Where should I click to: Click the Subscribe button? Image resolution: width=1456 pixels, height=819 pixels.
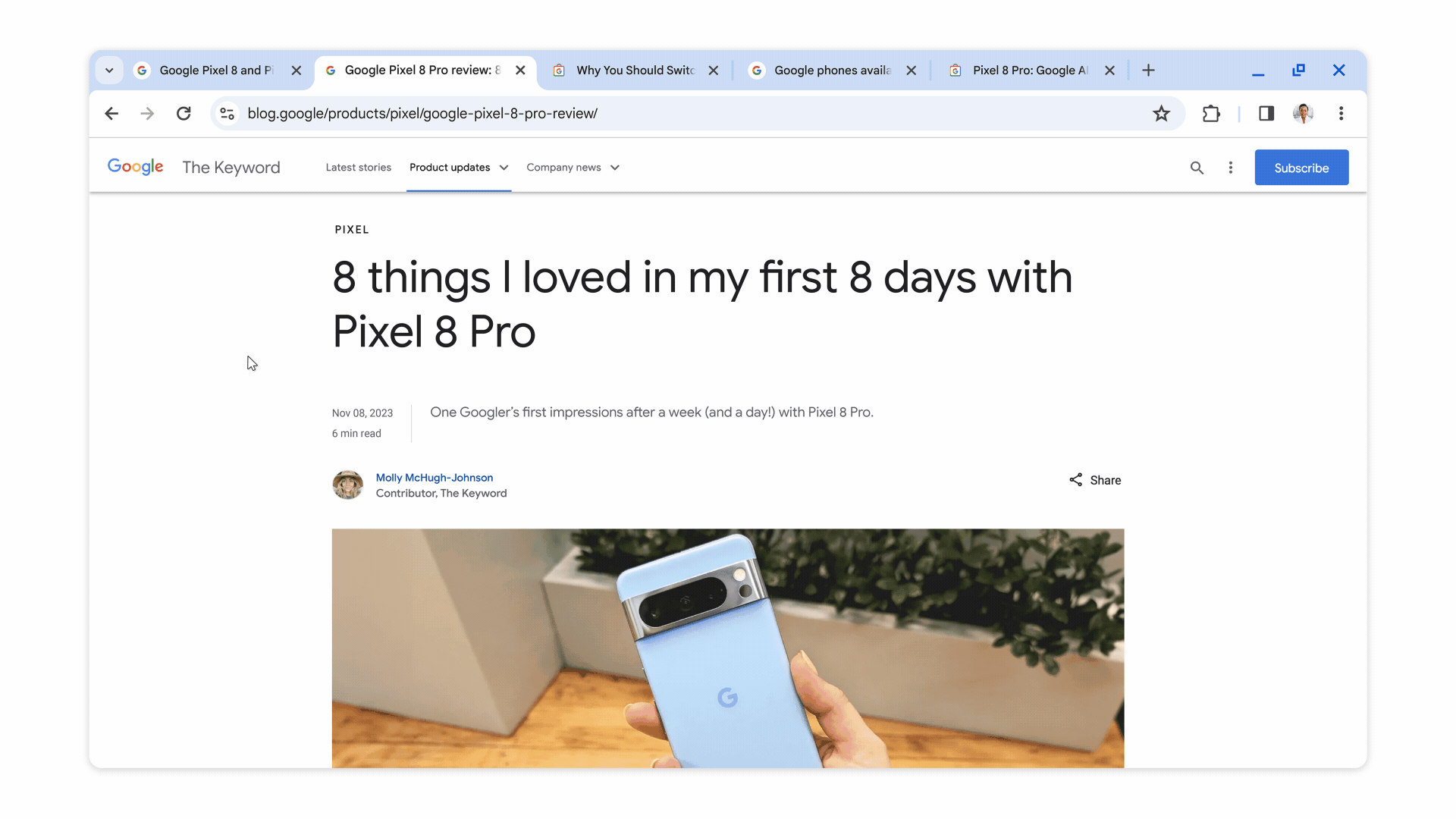point(1302,167)
